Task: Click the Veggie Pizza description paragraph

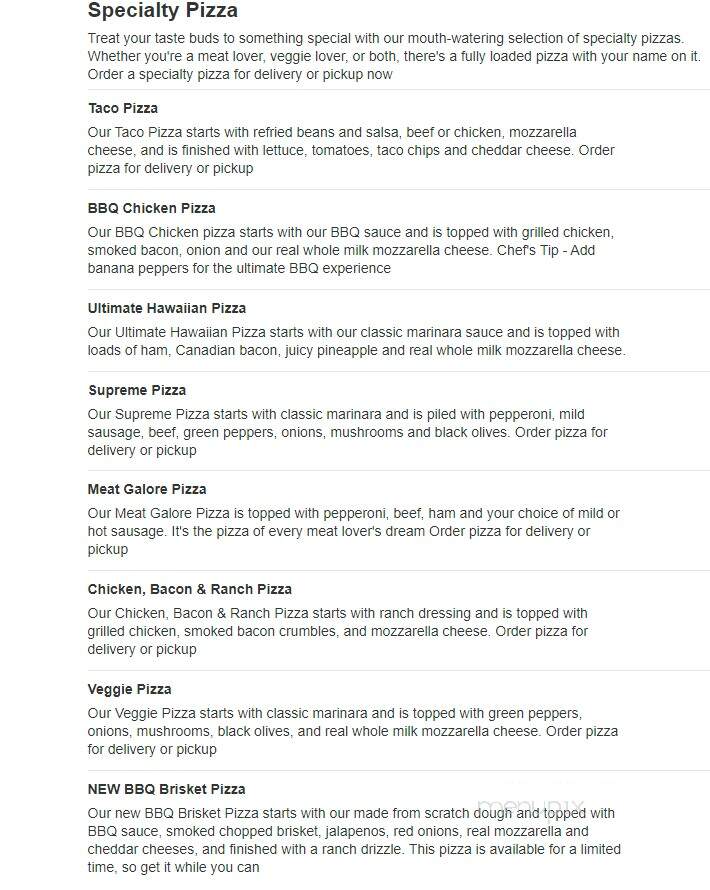Action: (x=352, y=731)
